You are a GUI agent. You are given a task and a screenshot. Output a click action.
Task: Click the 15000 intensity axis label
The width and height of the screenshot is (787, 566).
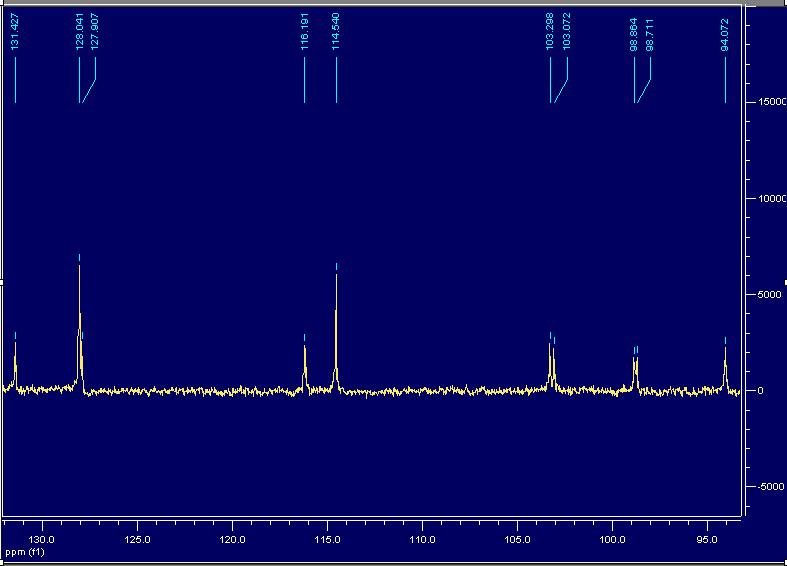pos(772,102)
